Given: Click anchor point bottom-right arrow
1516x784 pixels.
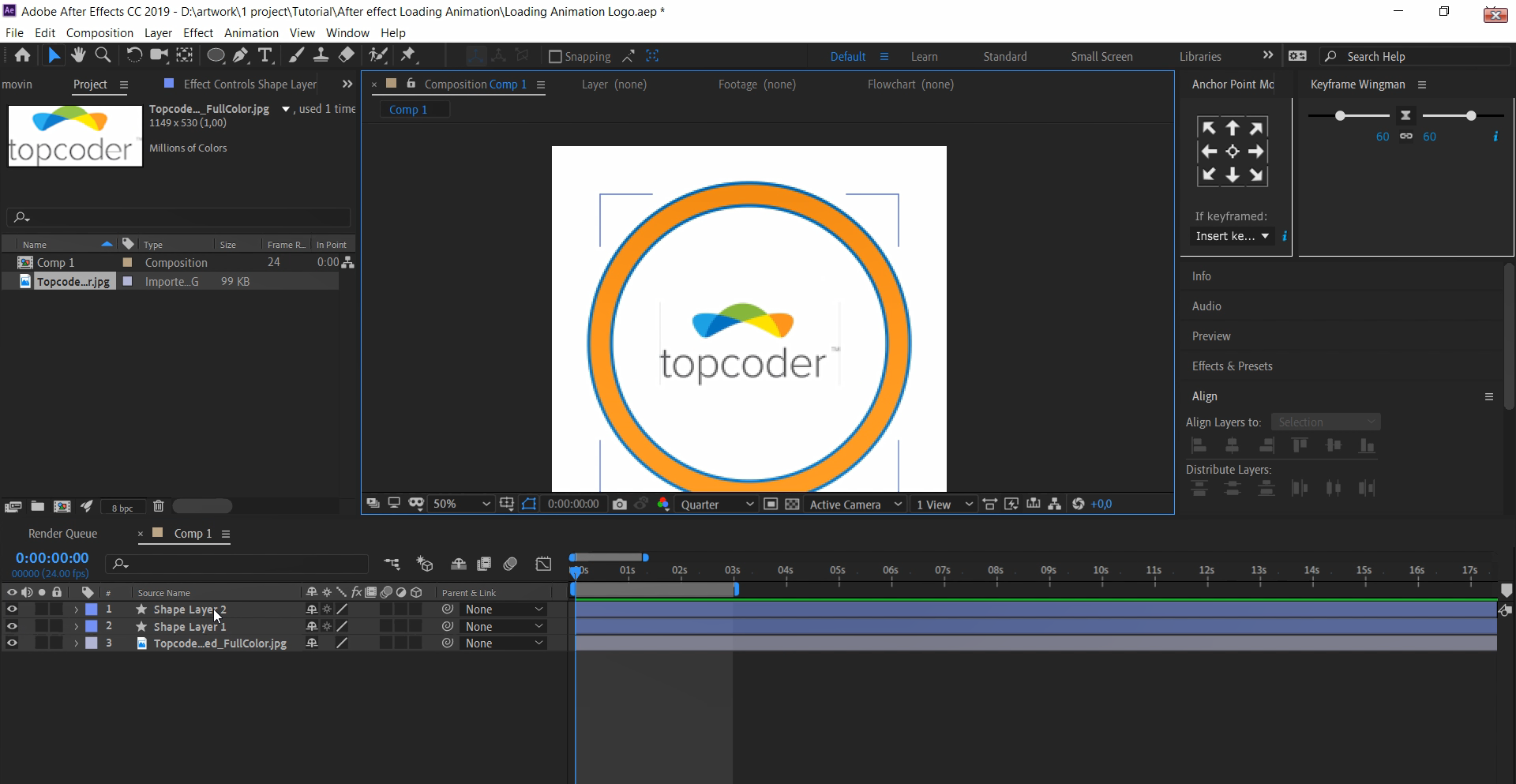Looking at the screenshot, I should [1256, 175].
